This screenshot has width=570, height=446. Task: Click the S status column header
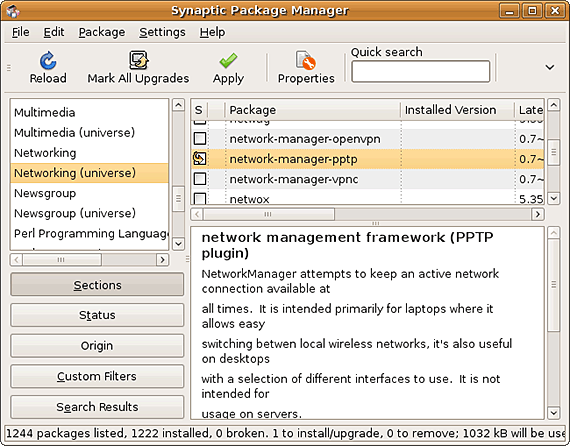click(199, 110)
